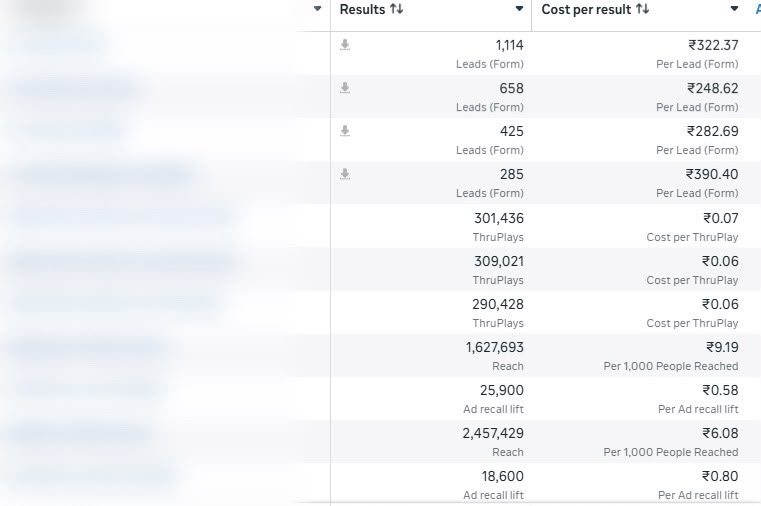Download leads for the 658 results row
The height and width of the screenshot is (506, 761).
pos(345,88)
